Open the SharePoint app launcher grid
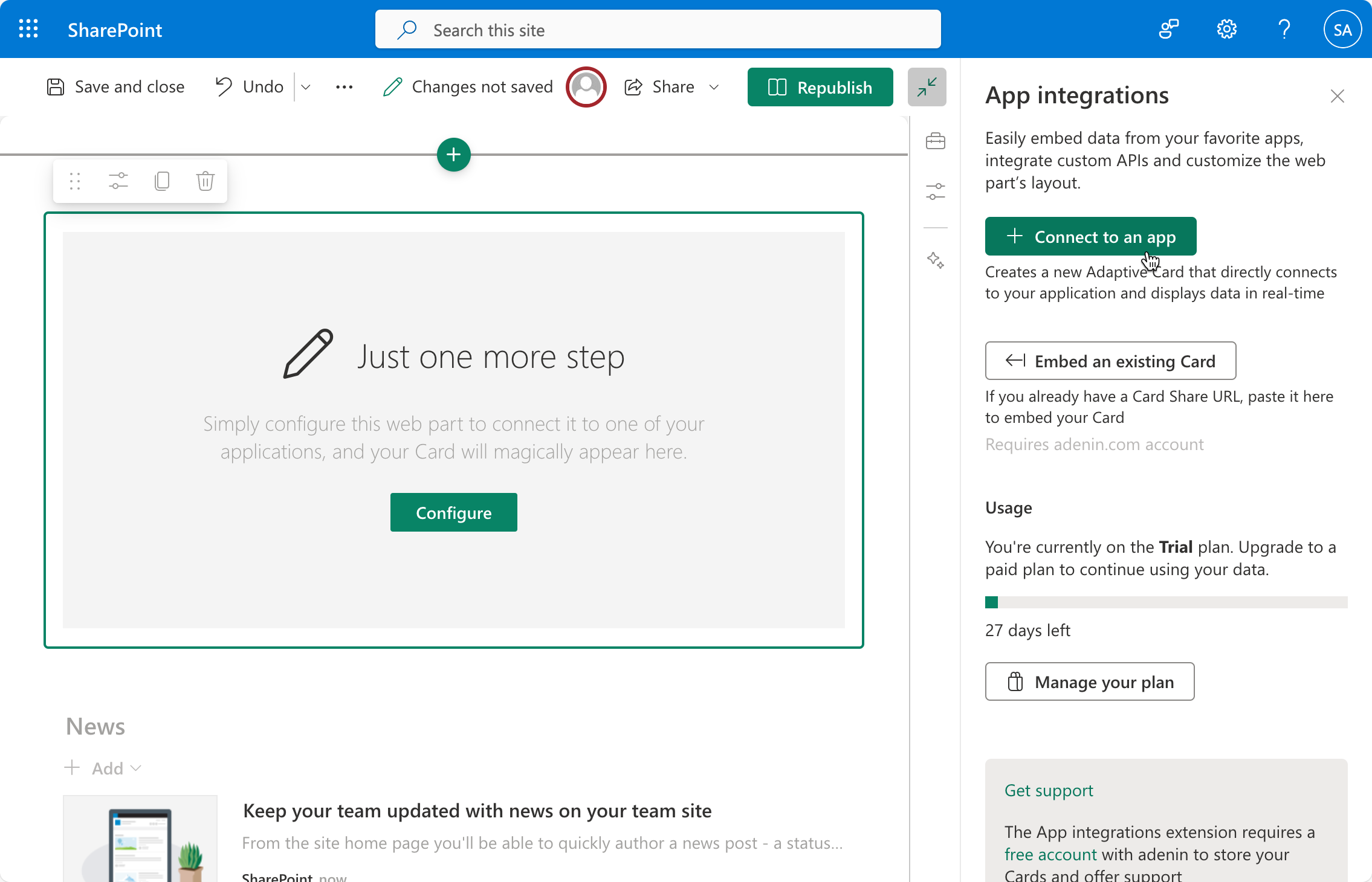The image size is (1372, 882). (x=28, y=29)
